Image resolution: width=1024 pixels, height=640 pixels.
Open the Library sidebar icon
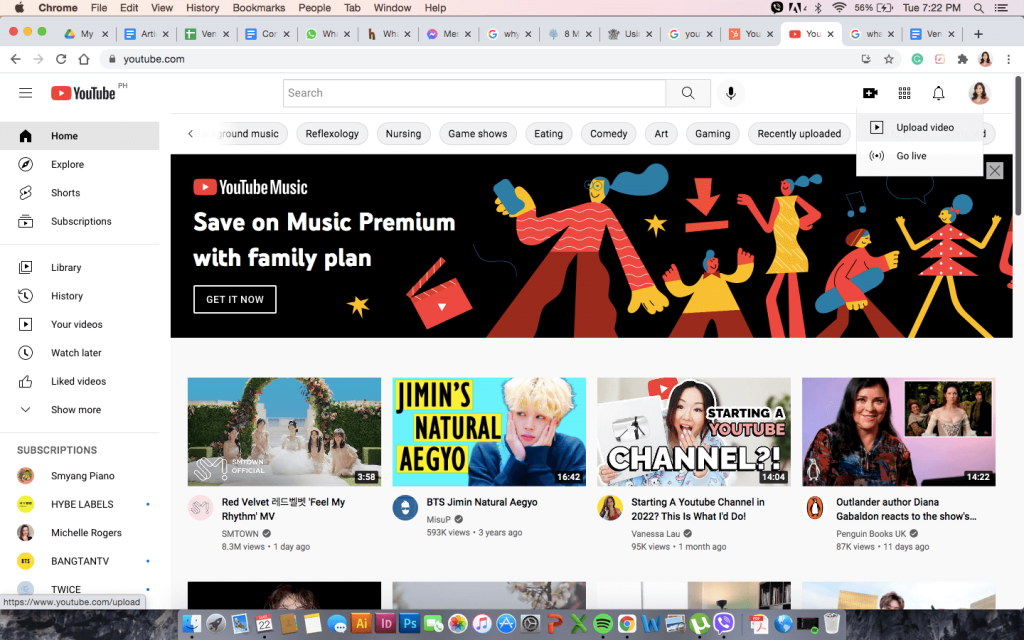[66, 267]
